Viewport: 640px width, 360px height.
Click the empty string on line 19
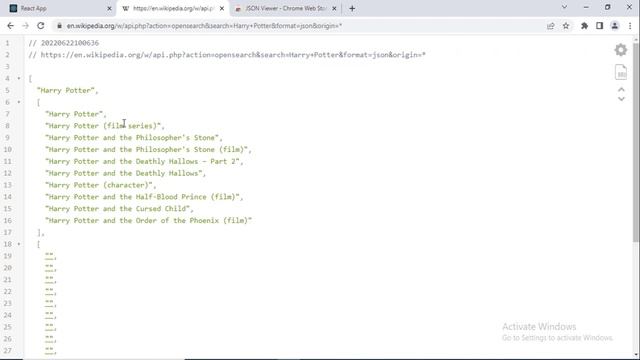click(x=49, y=256)
